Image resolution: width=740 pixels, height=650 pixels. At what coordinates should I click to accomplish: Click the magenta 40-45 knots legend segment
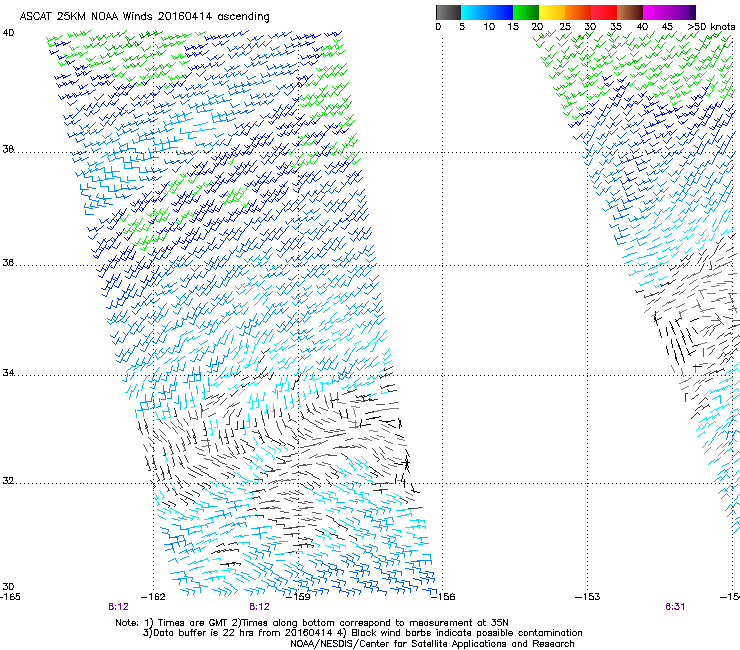click(x=656, y=12)
